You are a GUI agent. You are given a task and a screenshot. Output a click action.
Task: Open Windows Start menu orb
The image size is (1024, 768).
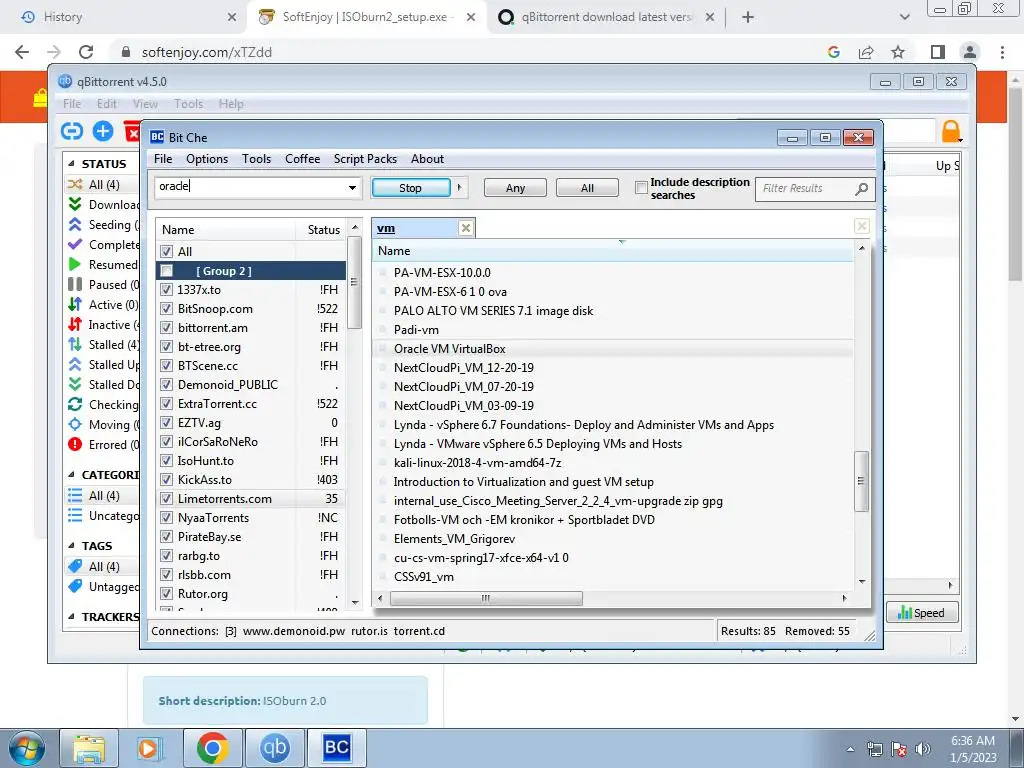[x=27, y=748]
